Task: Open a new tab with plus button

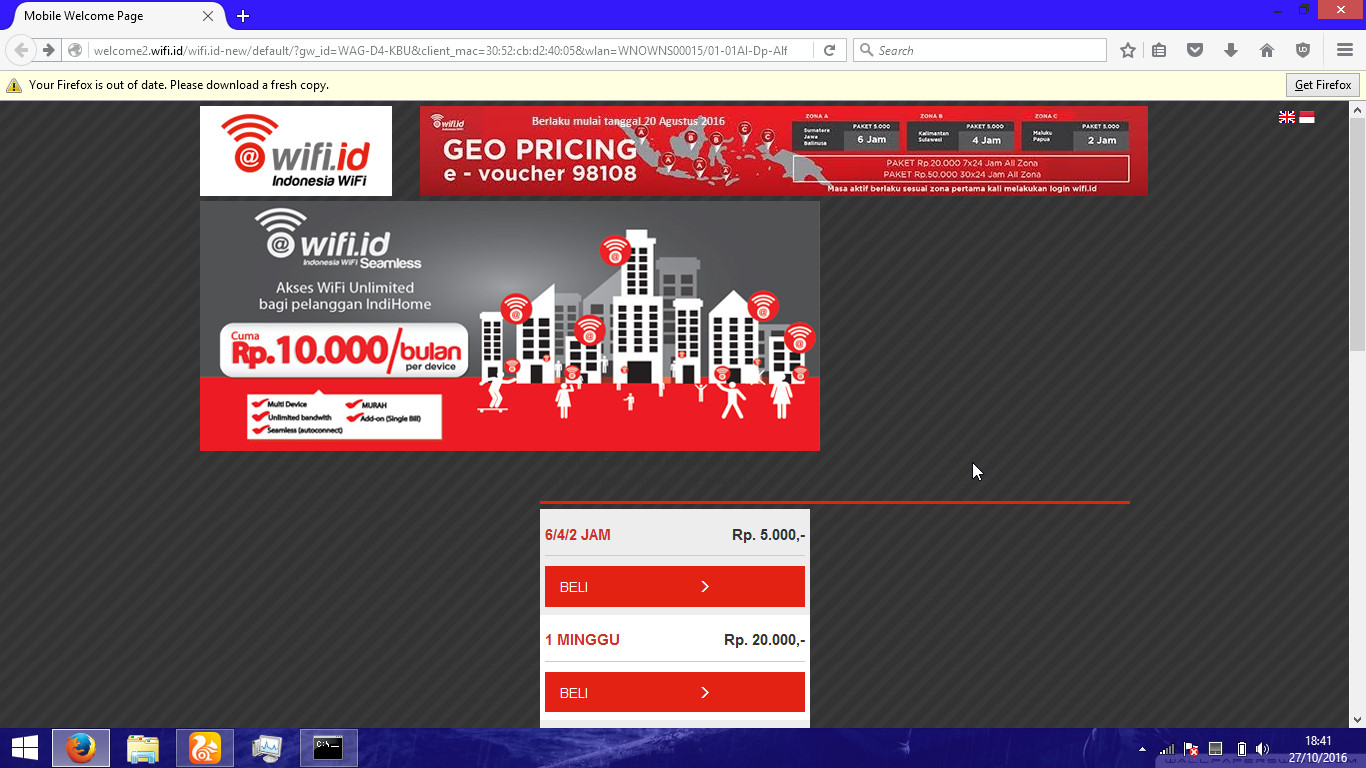Action: coord(243,16)
